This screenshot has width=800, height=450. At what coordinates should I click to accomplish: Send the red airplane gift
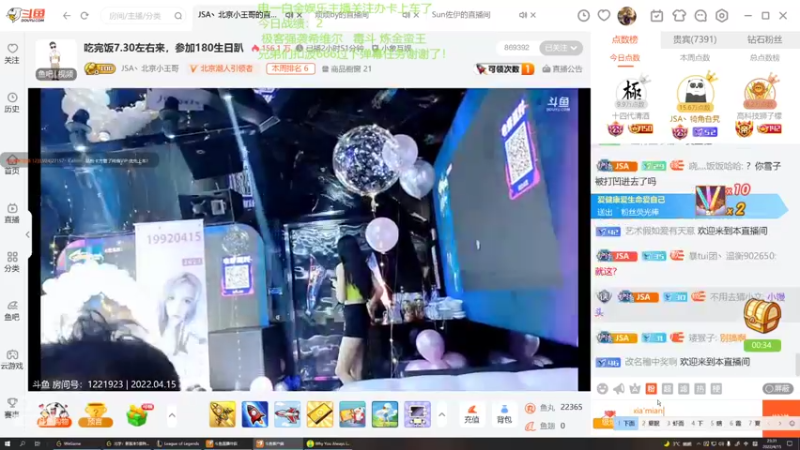(287, 414)
